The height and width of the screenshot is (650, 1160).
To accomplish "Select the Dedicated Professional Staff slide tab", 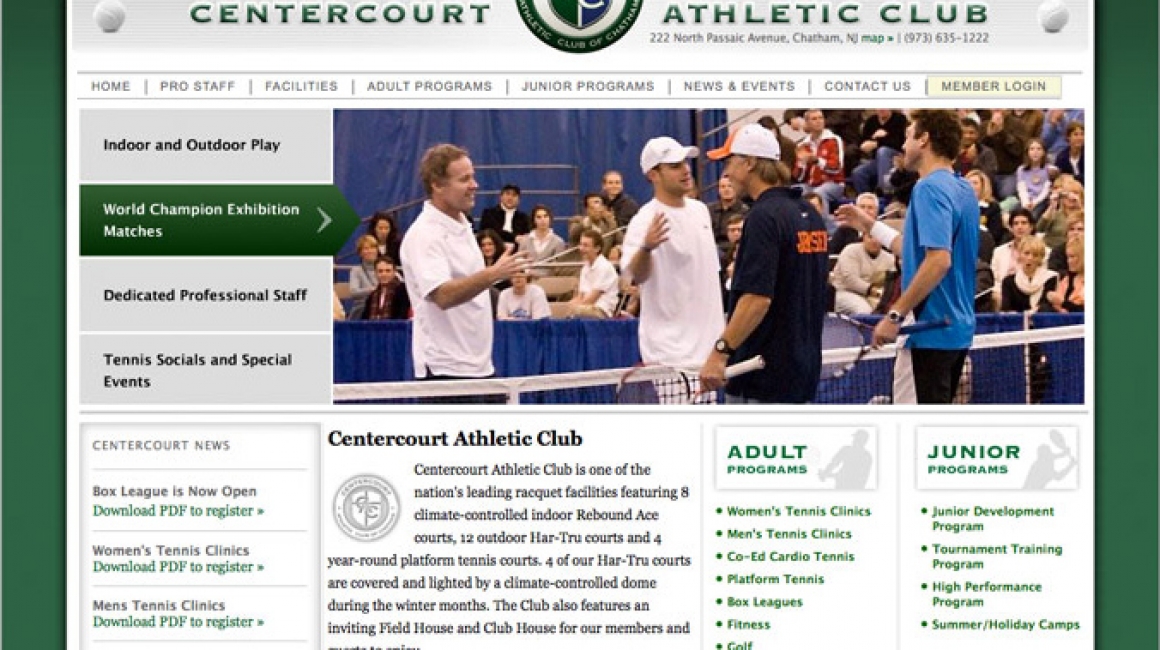I will pyautogui.click(x=206, y=295).
